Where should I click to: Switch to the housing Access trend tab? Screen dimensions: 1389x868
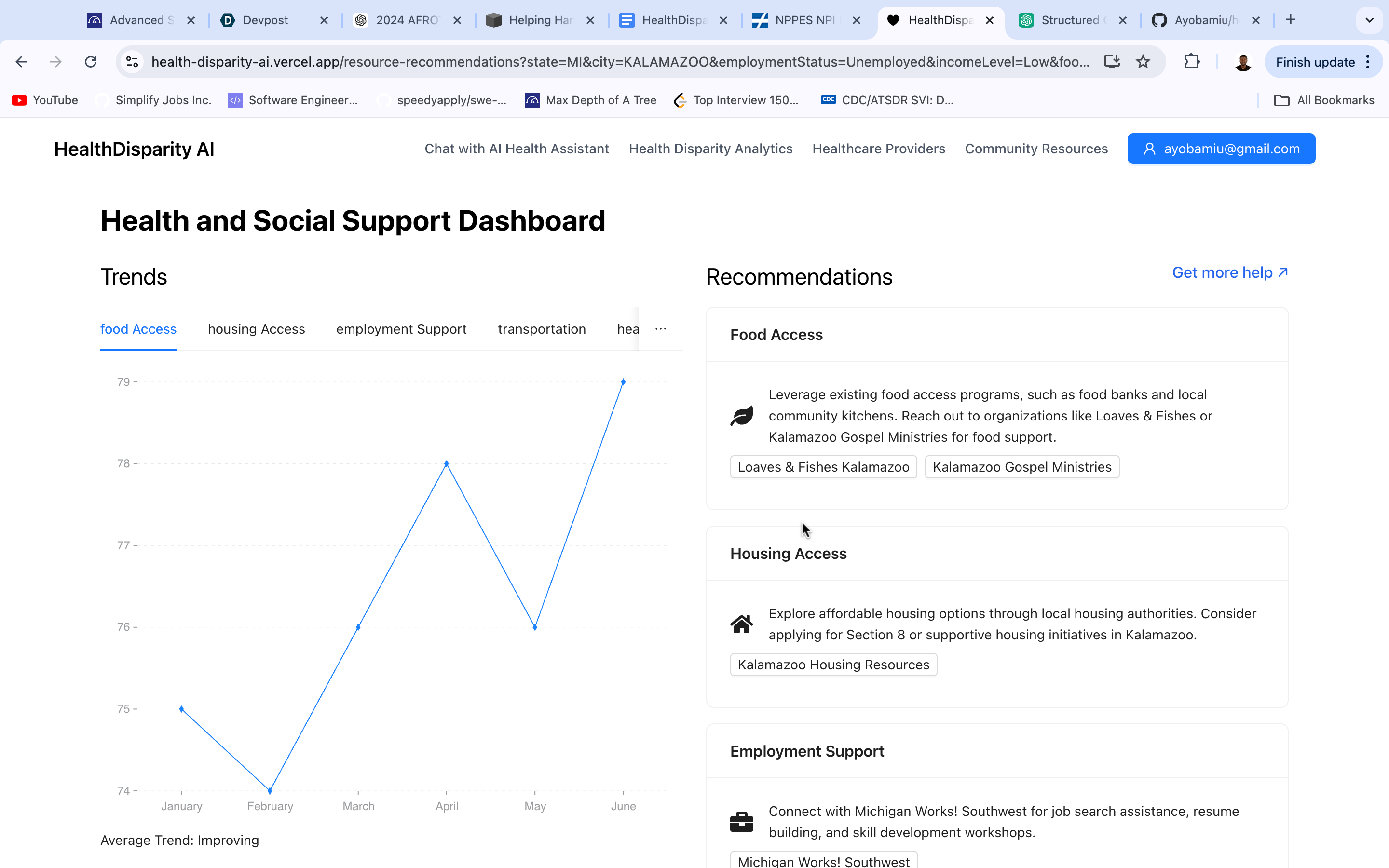[x=256, y=329]
